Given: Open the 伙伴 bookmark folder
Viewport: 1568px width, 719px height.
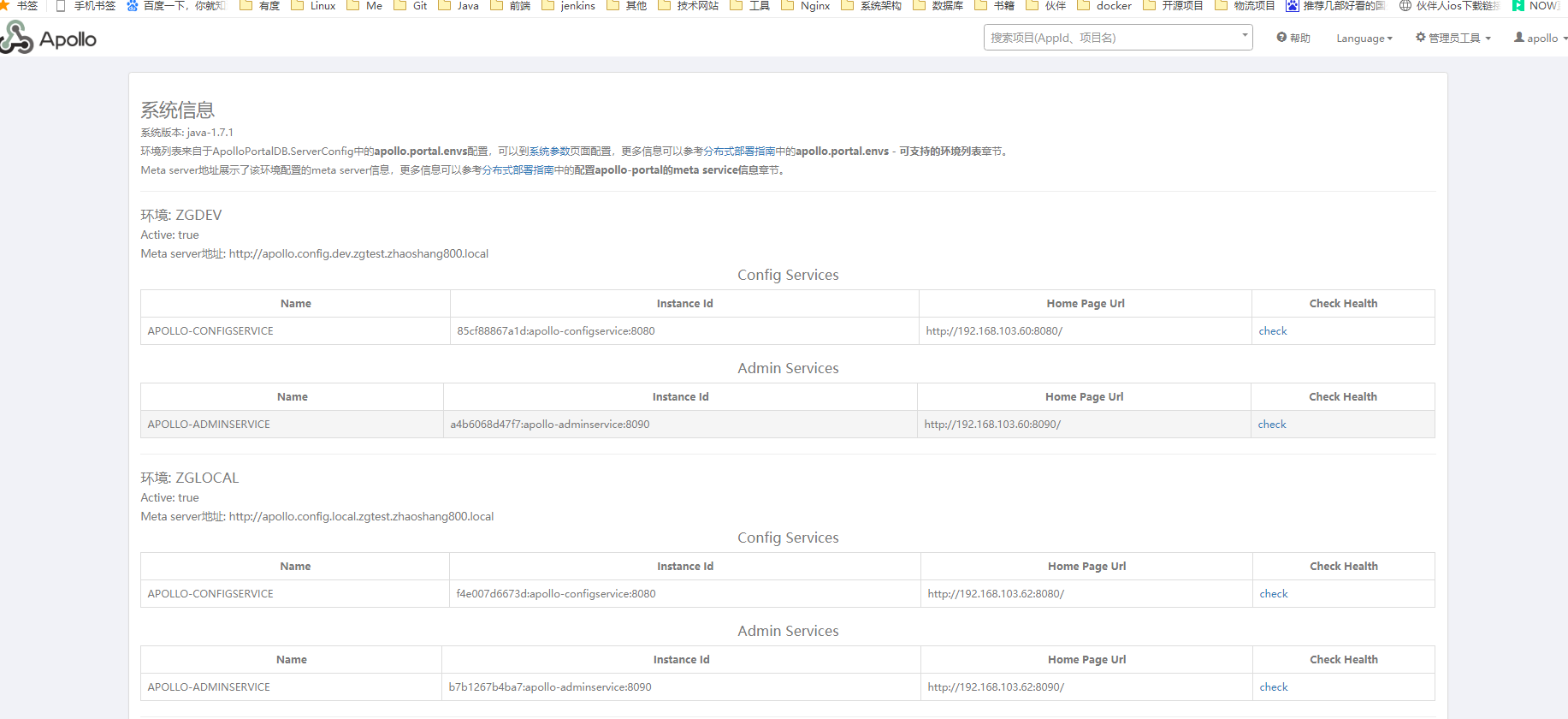Looking at the screenshot, I should [x=1046, y=6].
